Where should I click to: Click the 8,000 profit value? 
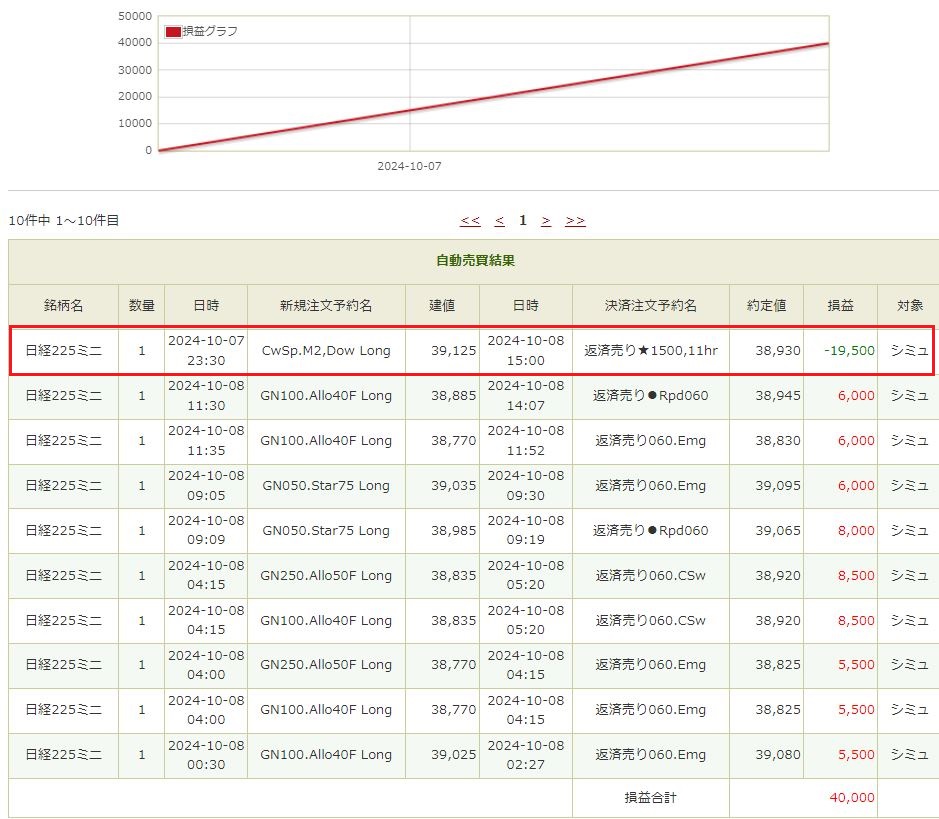(x=856, y=530)
